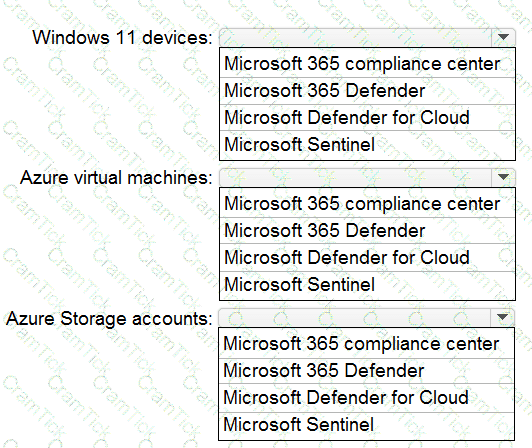Open the Windows 11 devices dropdown arrow
Screen dimensions: 532x448
pyautogui.click(x=503, y=37)
